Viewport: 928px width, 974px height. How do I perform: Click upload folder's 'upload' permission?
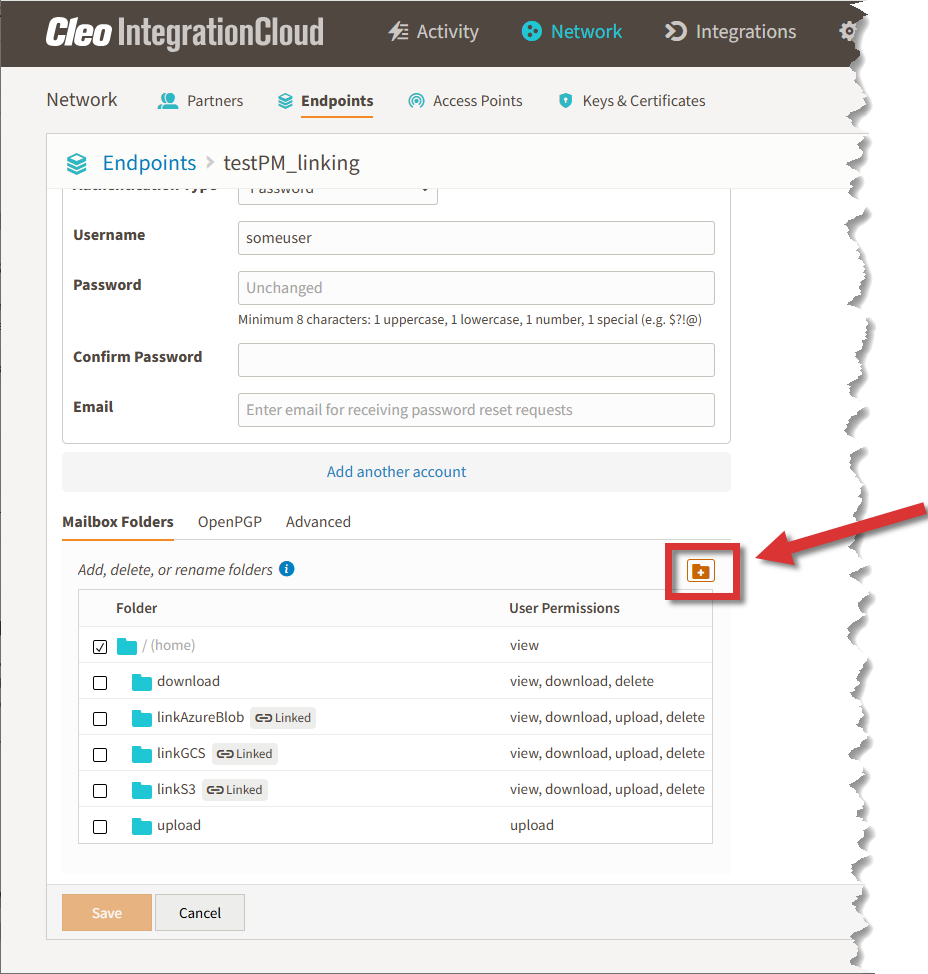point(532,826)
